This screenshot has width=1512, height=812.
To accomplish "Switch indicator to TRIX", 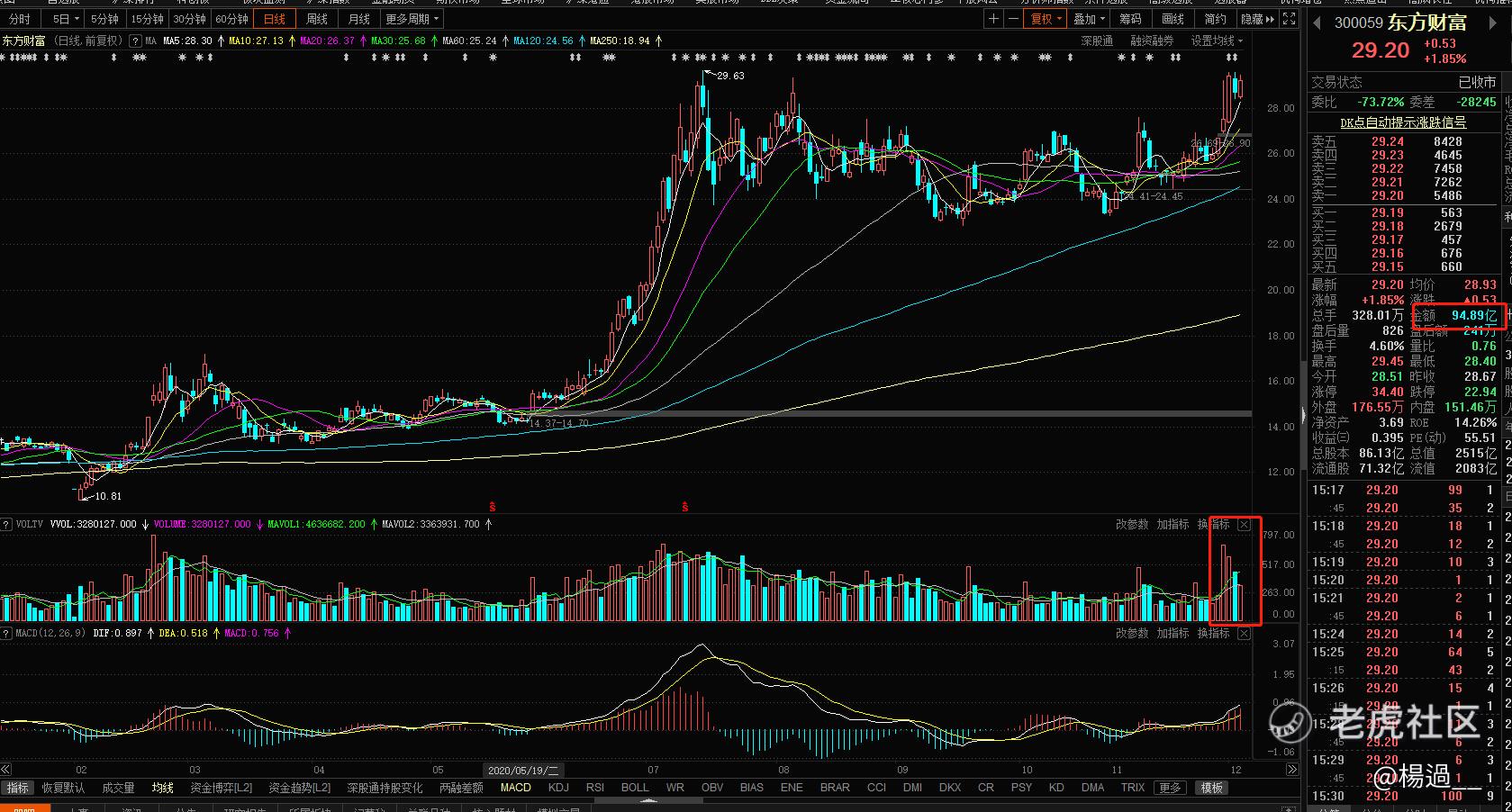I will 1133,788.
